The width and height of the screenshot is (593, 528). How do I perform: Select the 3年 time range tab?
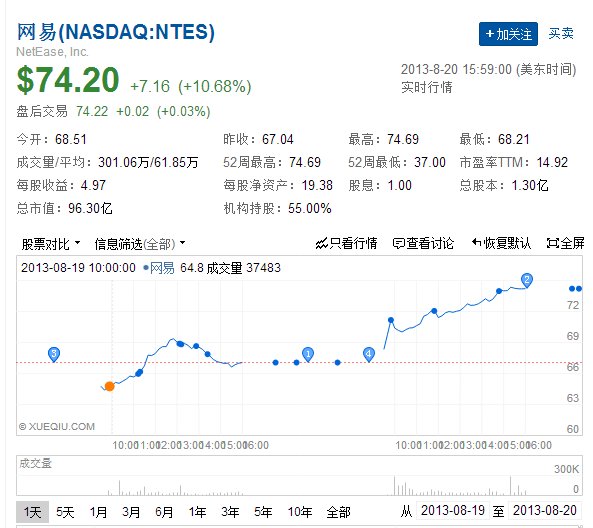(x=230, y=512)
